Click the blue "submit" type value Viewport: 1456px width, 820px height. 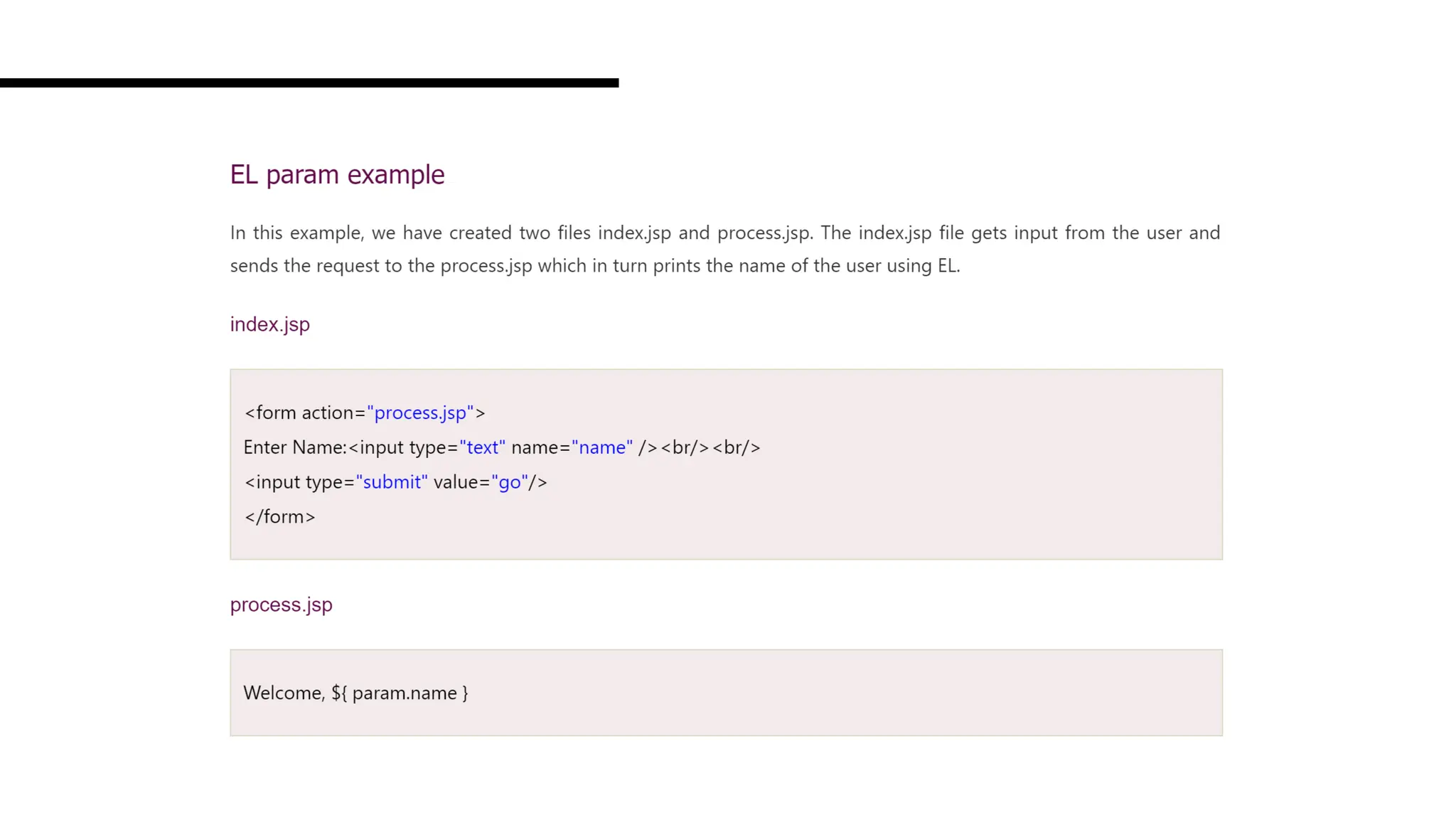[x=392, y=482]
